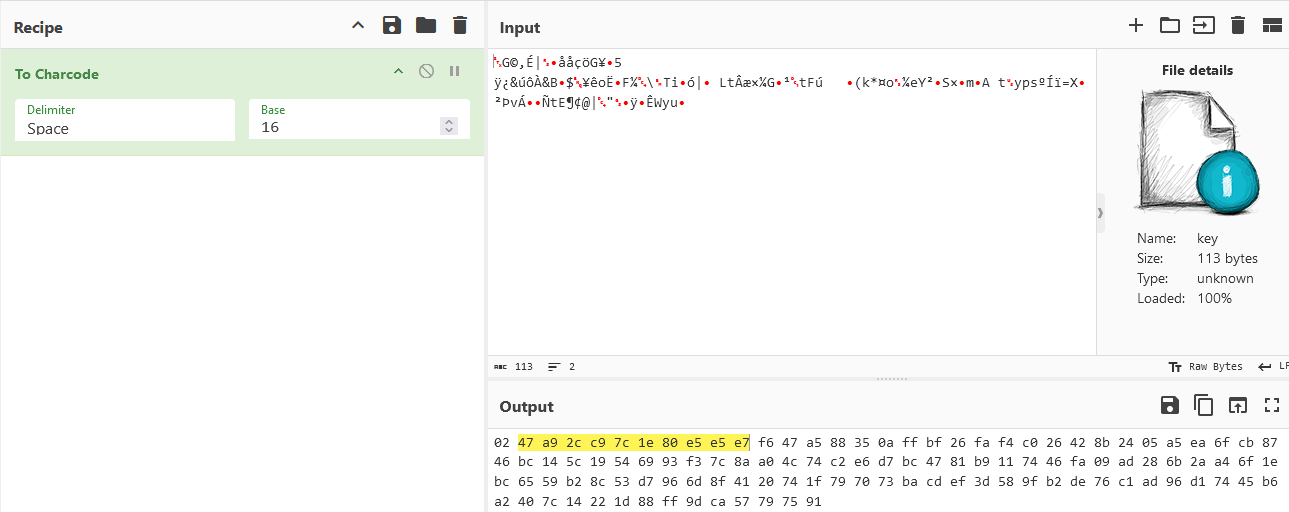Collapse the To Charcode operation
The image size is (1289, 512).
(x=398, y=71)
